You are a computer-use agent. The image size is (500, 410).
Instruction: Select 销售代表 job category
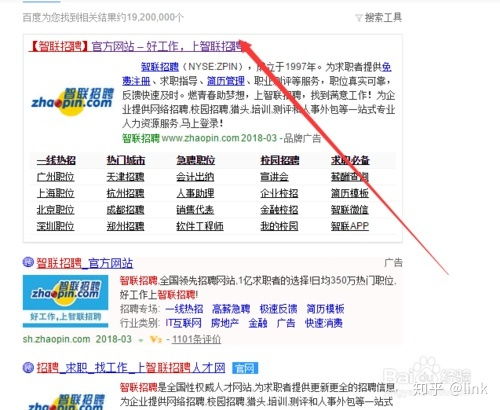coord(195,210)
